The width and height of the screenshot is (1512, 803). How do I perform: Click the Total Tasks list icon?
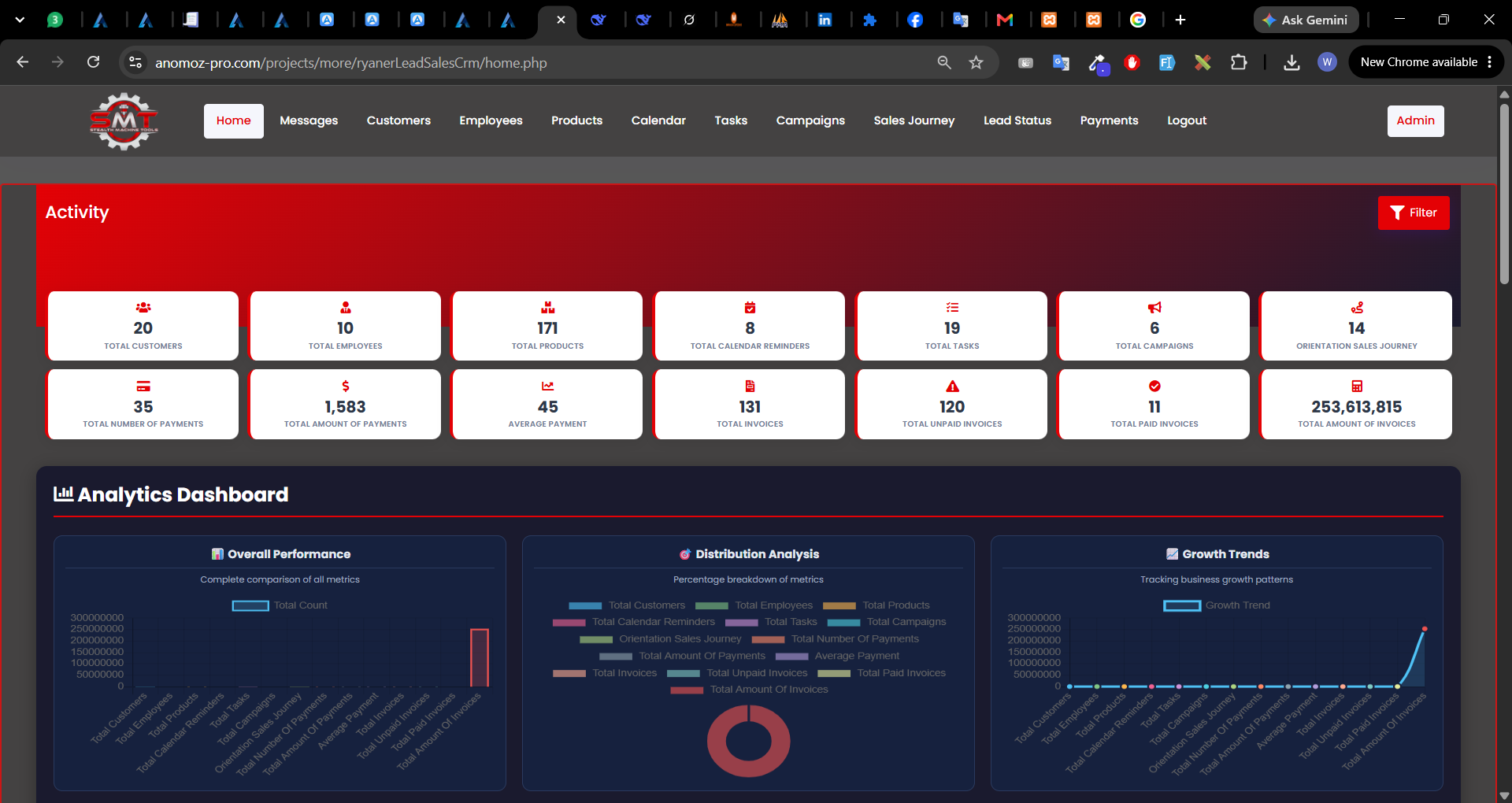pos(952,308)
